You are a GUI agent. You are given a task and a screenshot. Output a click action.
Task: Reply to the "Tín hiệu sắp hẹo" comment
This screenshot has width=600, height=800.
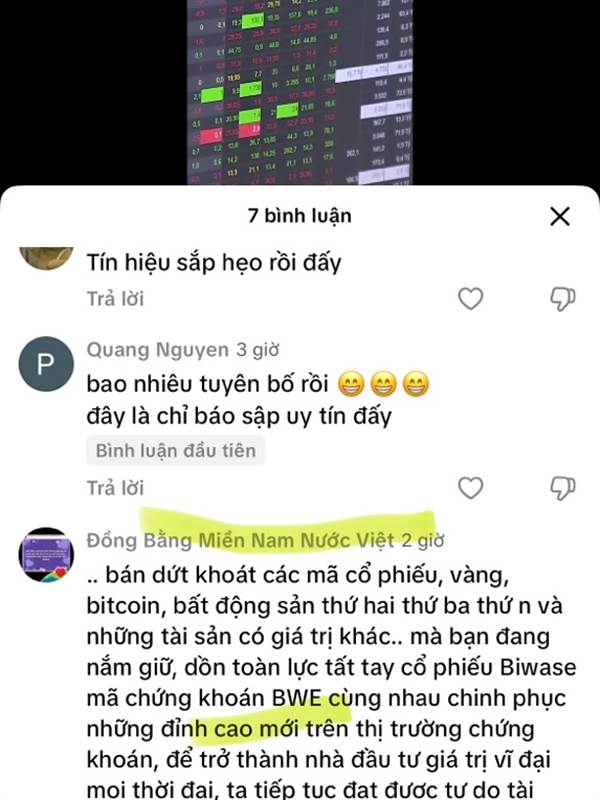(x=115, y=299)
